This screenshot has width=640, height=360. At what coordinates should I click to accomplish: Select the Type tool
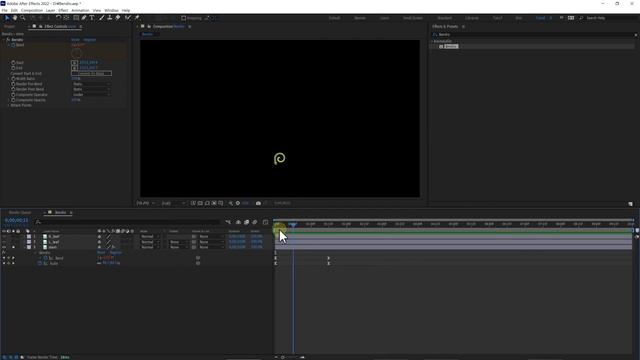click(x=92, y=18)
